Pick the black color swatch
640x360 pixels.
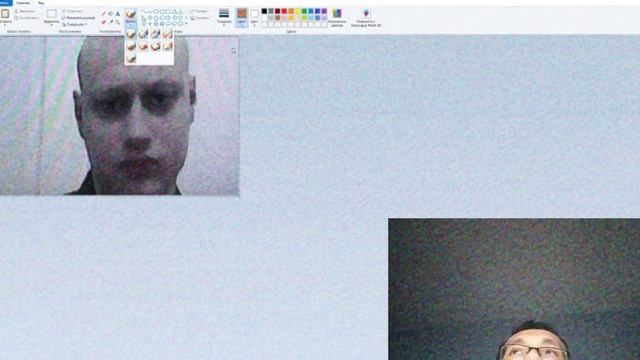[x=264, y=11]
